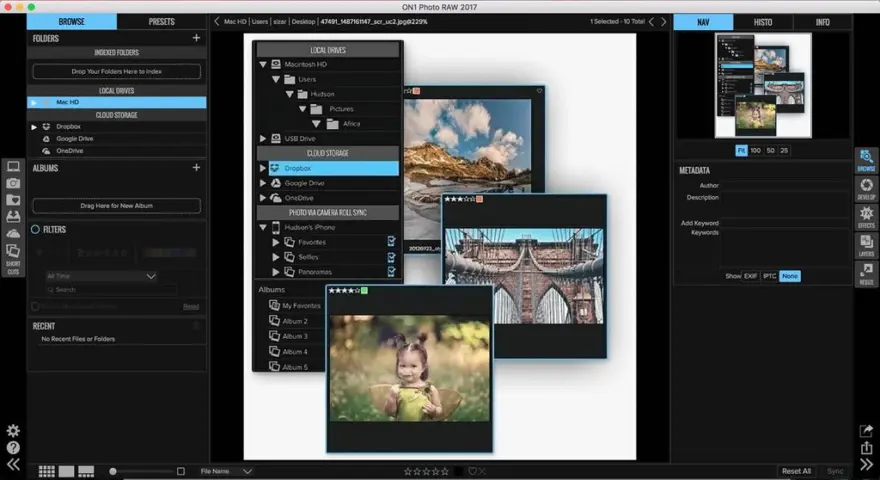The width and height of the screenshot is (880, 480).
Task: Show EXIF metadata
Action: coord(750,276)
